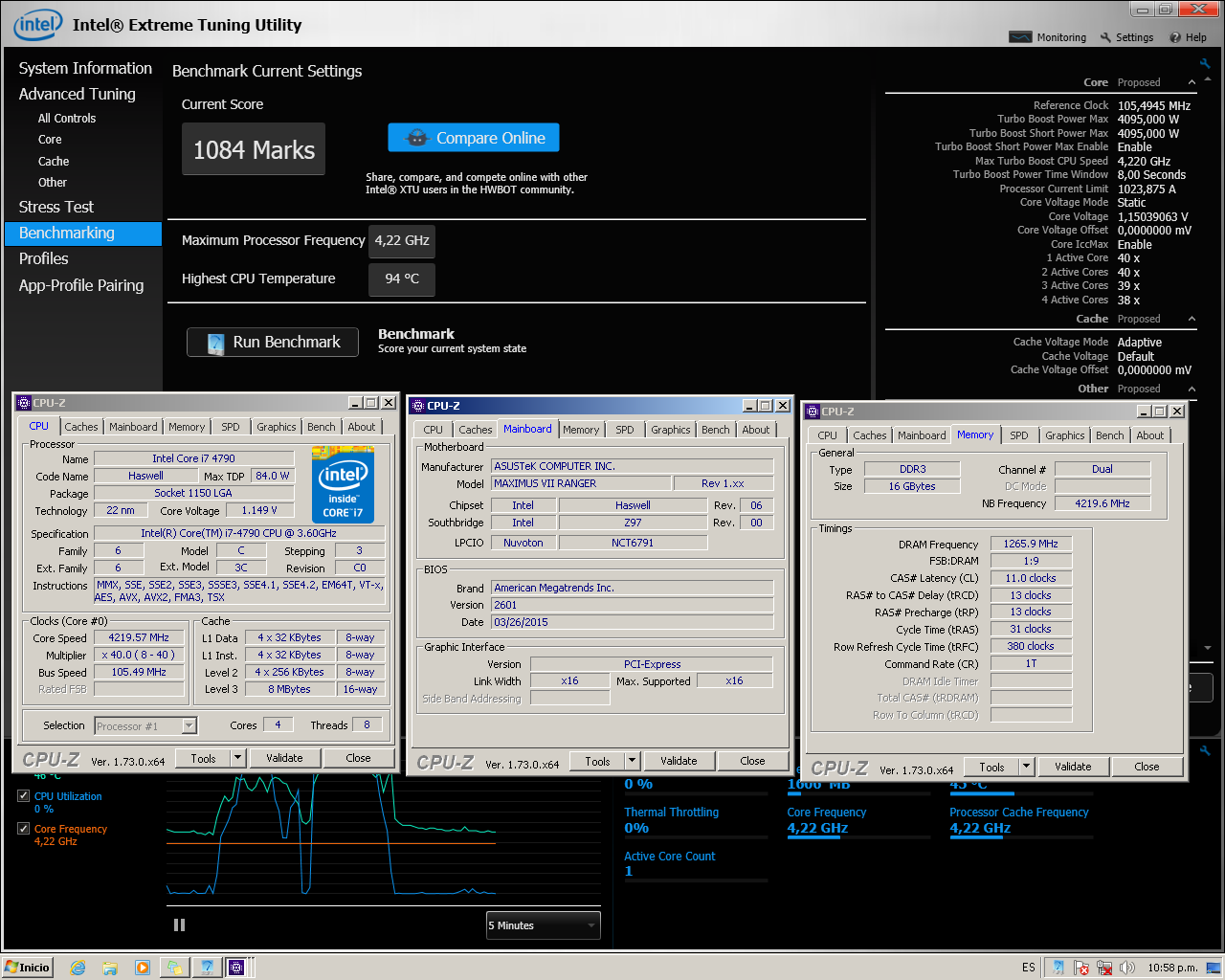Screen dimensions: 1225x980
Task: Open the CPU-Z system menu icon in the CPU window
Action: click(24, 403)
